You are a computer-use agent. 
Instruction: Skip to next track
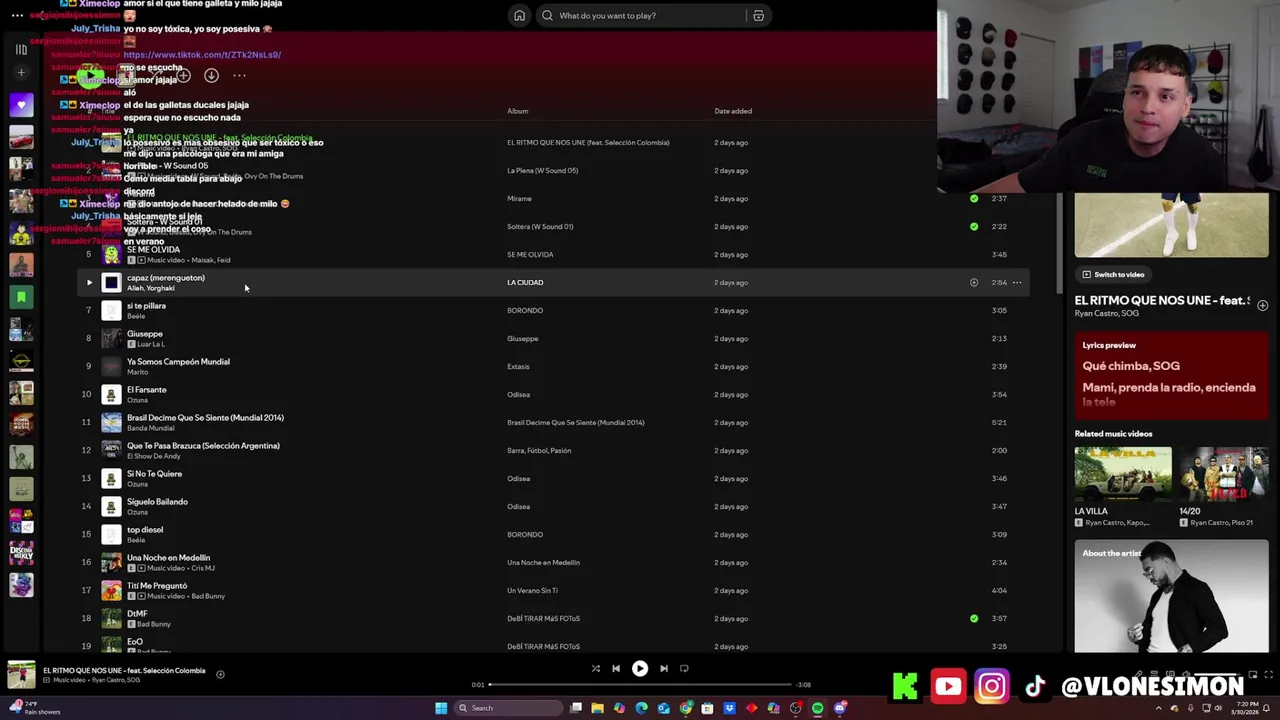click(664, 669)
